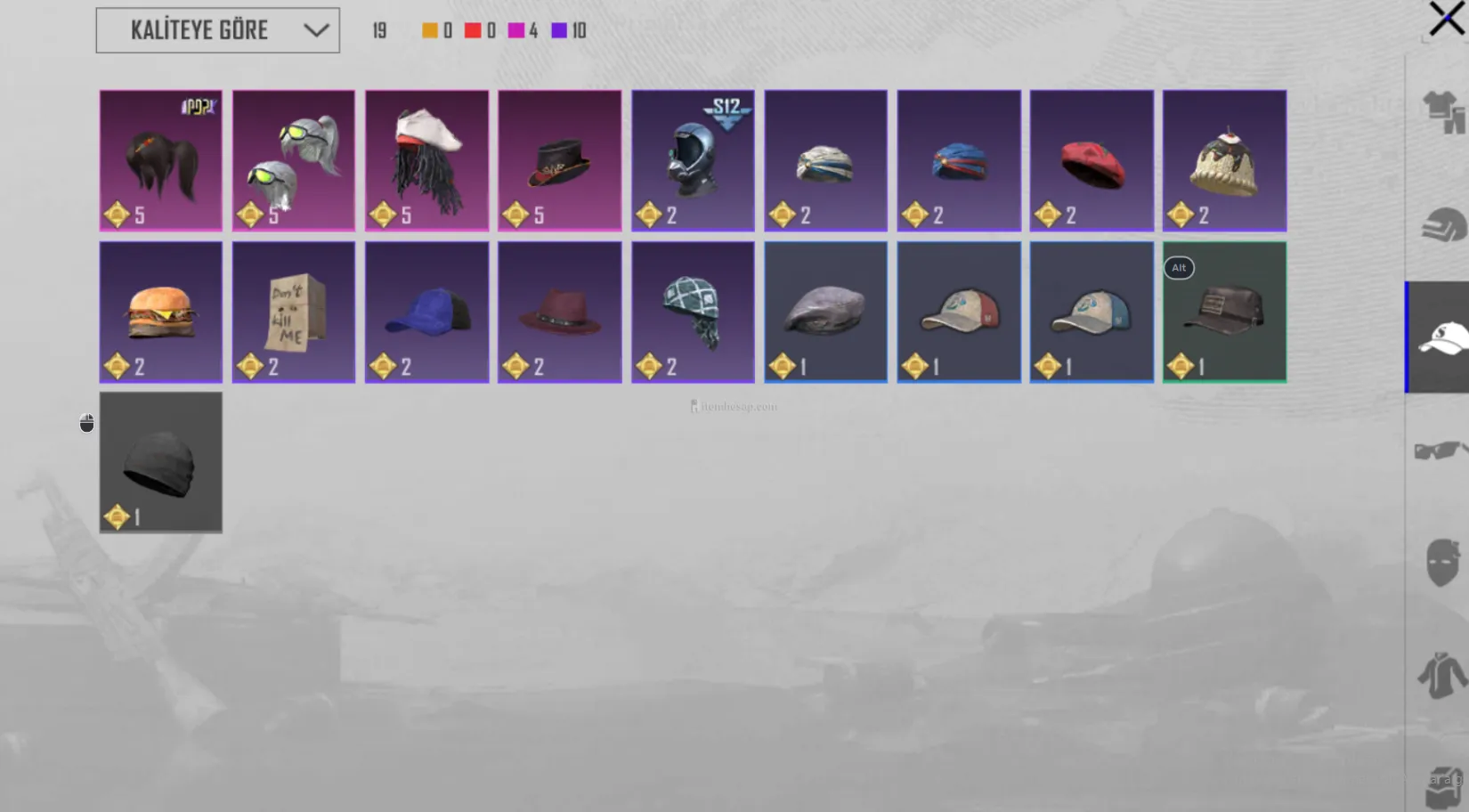Select the jacket category icon
The height and width of the screenshot is (812, 1469).
point(1442,675)
